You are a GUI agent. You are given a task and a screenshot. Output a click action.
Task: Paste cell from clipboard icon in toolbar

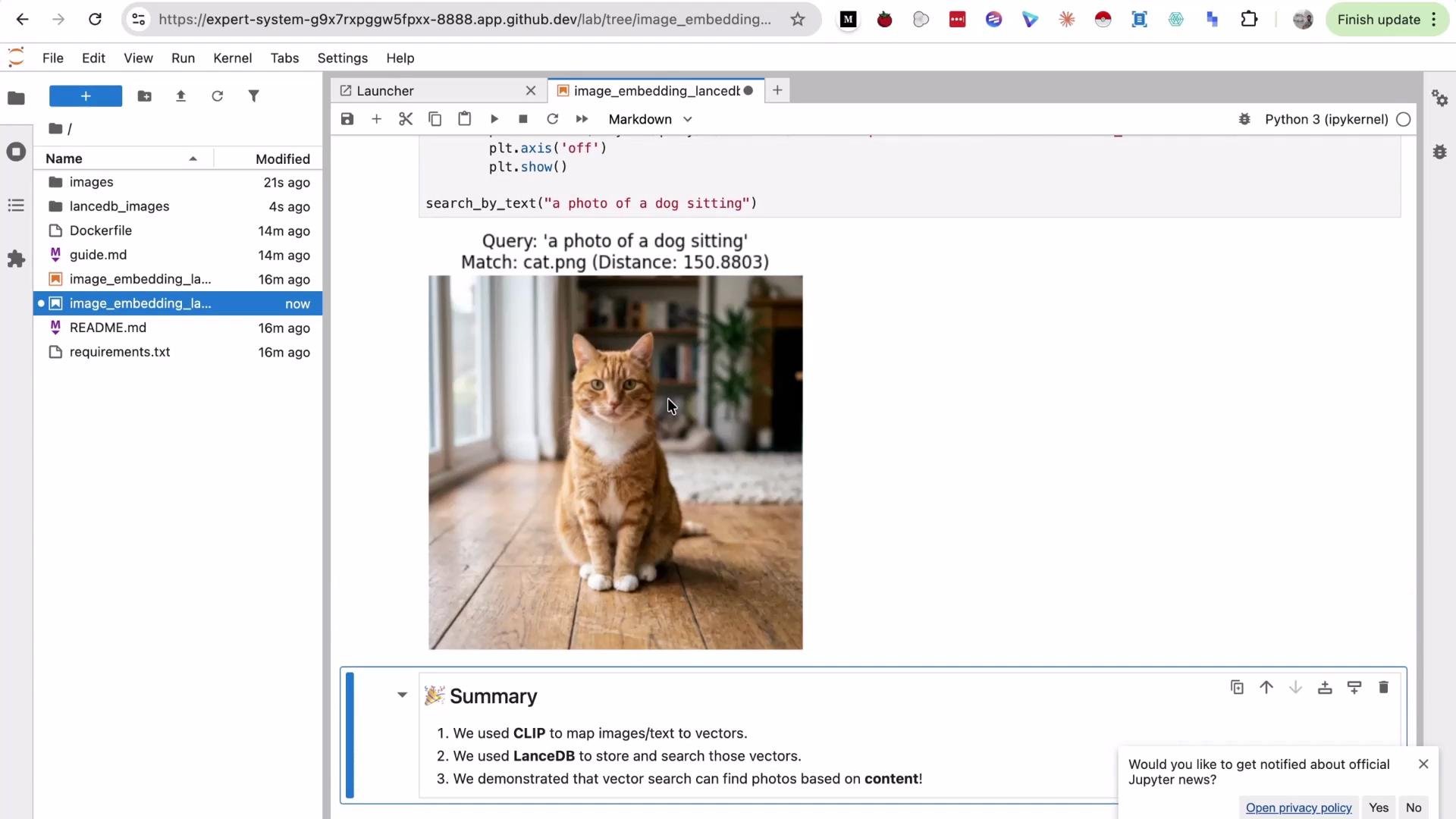[x=464, y=119]
